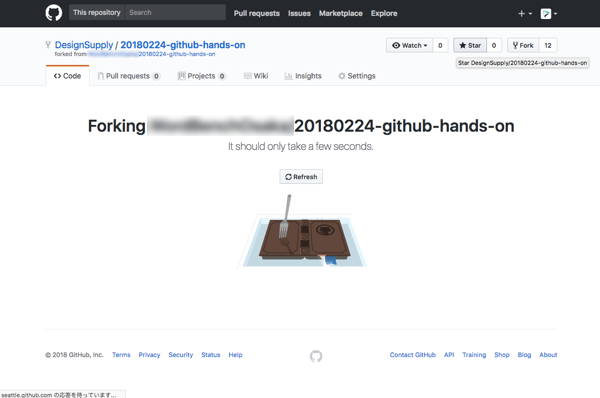
Task: Open the Contact GitHub footer link
Action: click(x=412, y=355)
